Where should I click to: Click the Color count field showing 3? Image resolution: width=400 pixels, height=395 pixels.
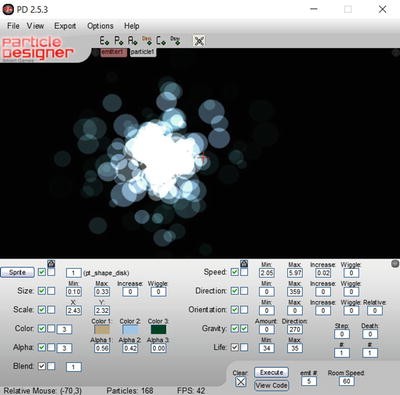(64, 329)
